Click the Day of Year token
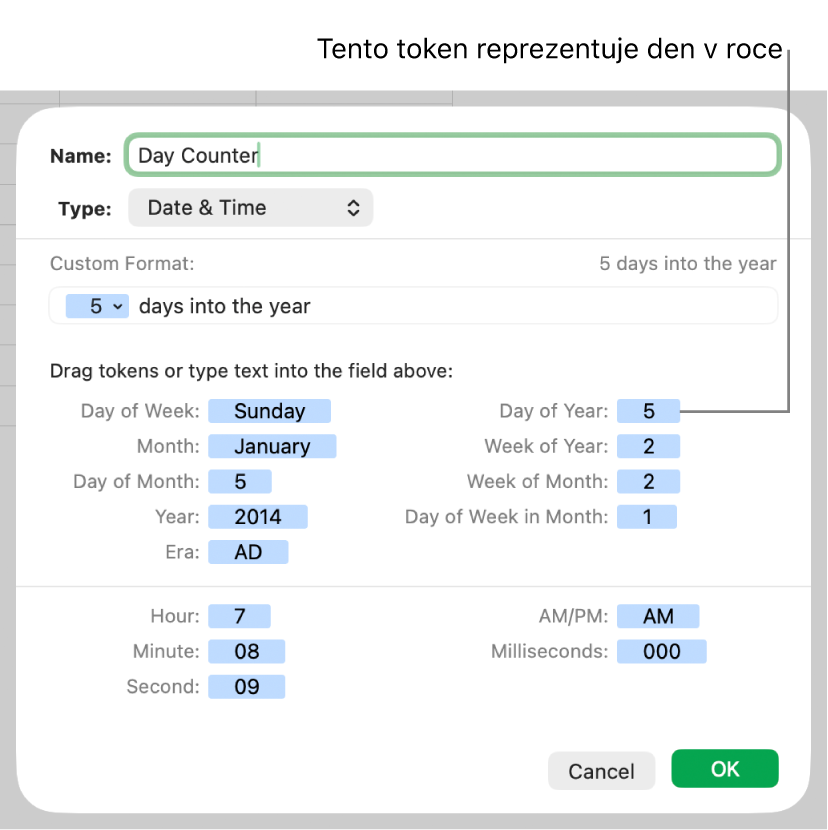This screenshot has width=828, height=830. click(648, 411)
